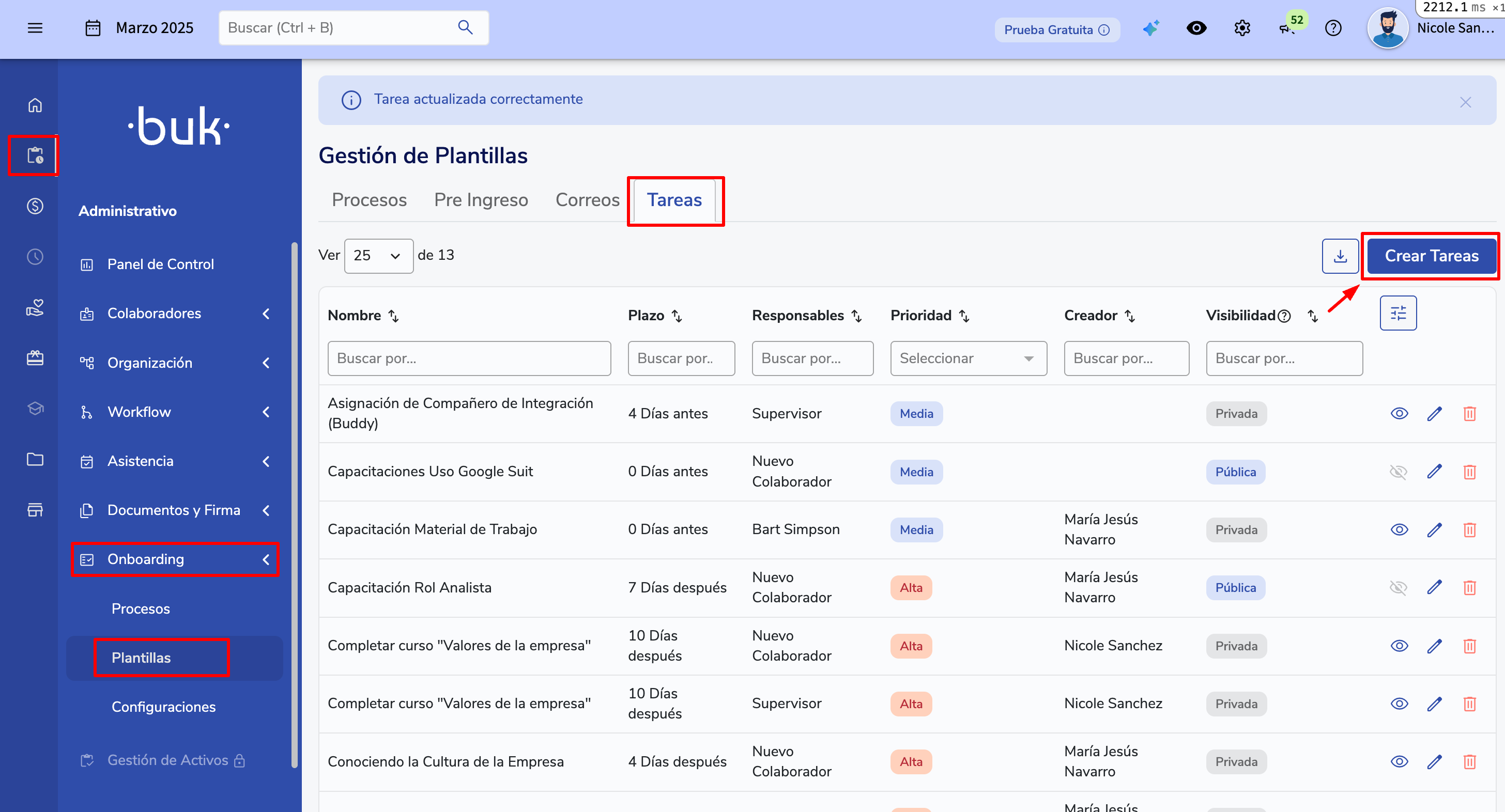Edit Capacitación Rol Analista with pencil icon
The height and width of the screenshot is (812, 1505).
pyautogui.click(x=1434, y=587)
